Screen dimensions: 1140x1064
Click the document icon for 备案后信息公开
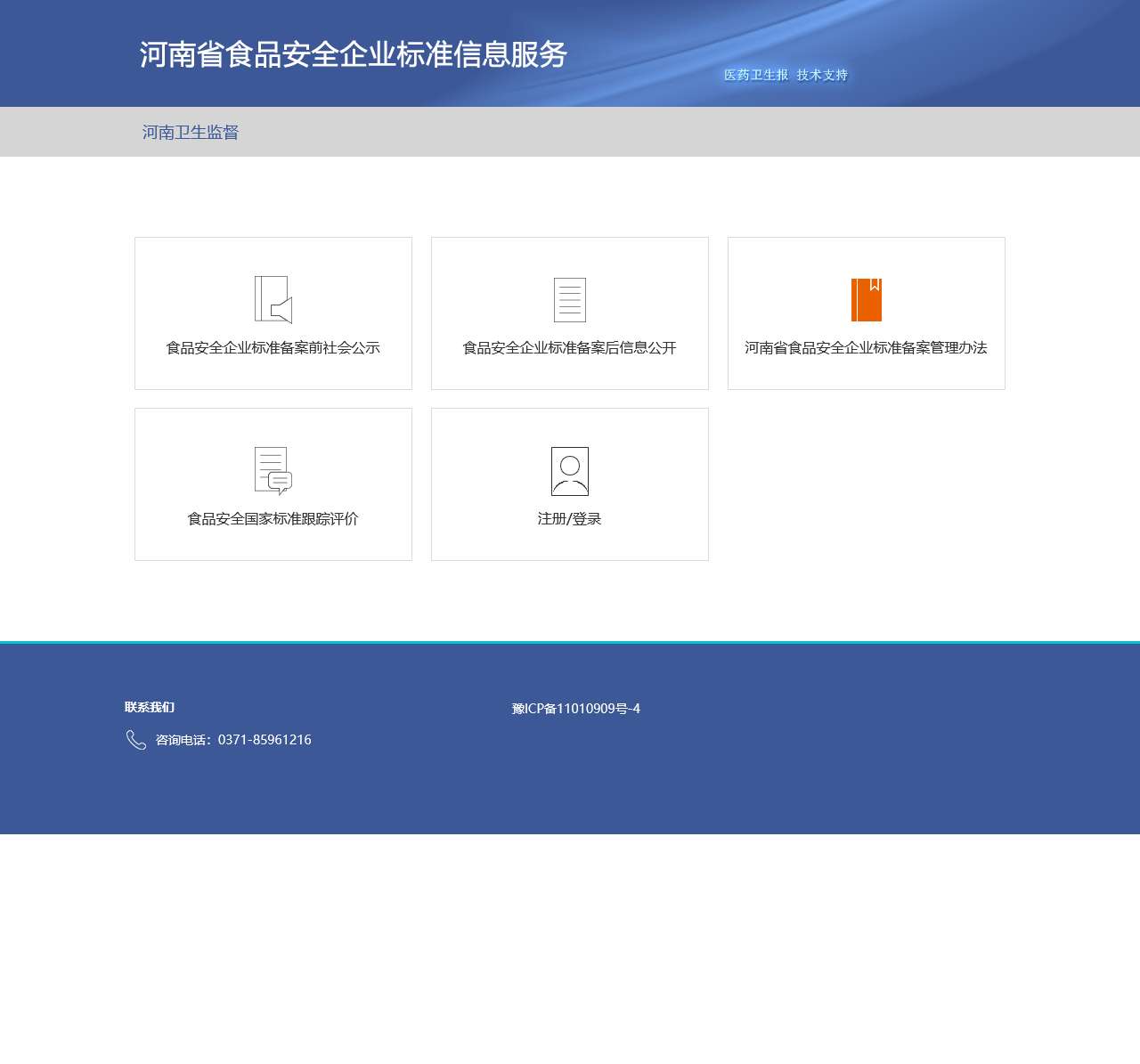tap(570, 300)
